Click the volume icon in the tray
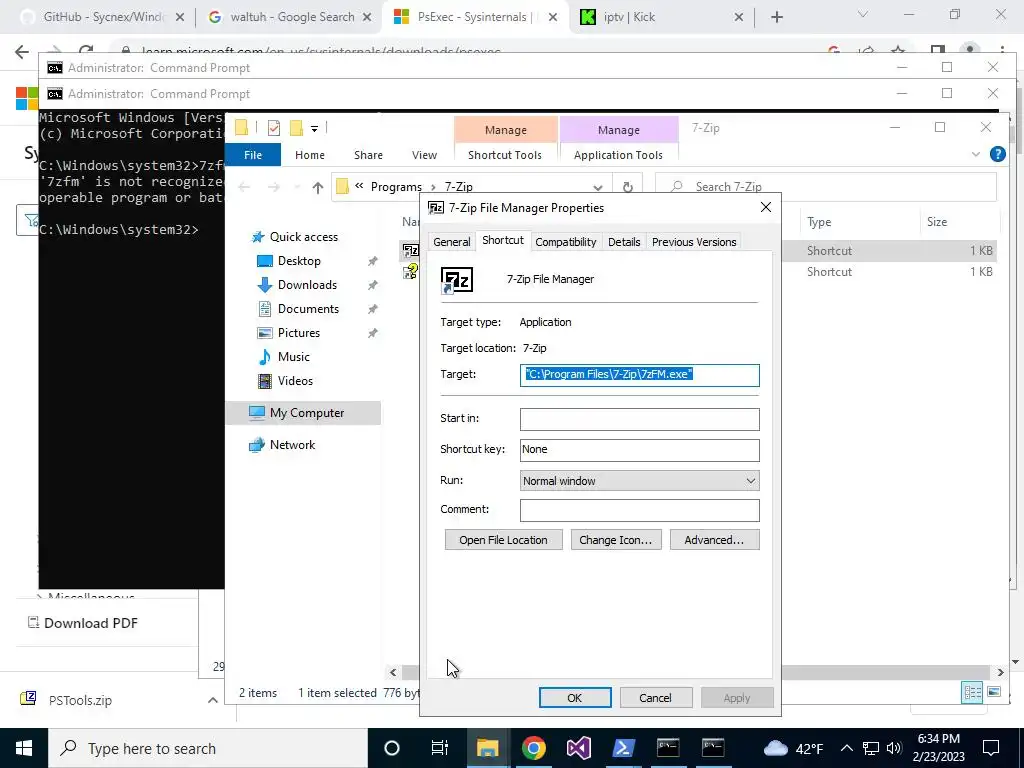Viewport: 1024px width, 768px height. (894, 748)
